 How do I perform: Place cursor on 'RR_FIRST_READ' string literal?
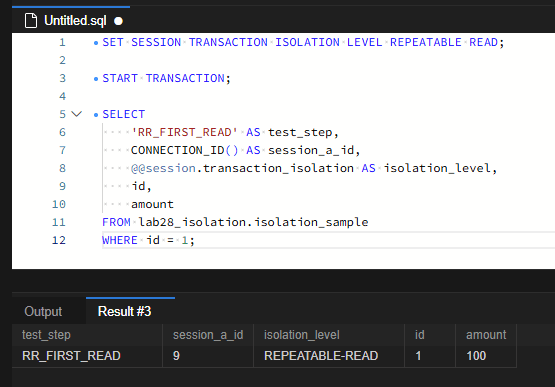[184, 132]
